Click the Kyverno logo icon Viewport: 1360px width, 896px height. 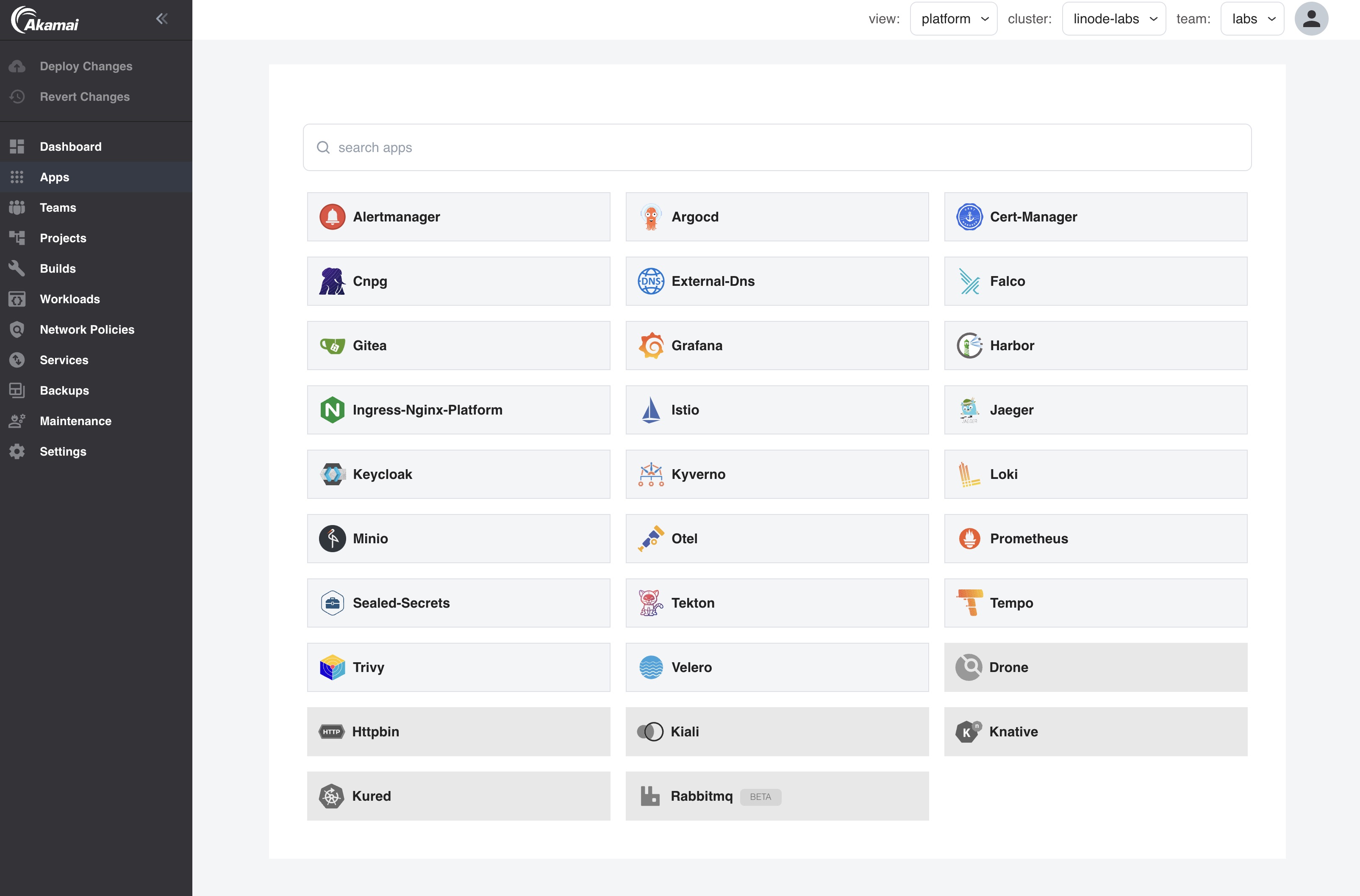tap(651, 474)
